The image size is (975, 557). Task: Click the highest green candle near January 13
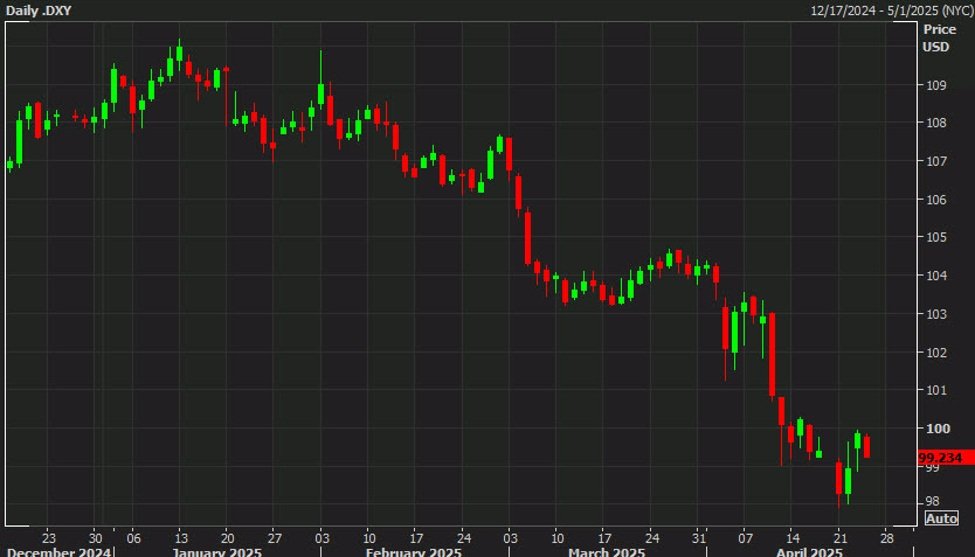[179, 55]
